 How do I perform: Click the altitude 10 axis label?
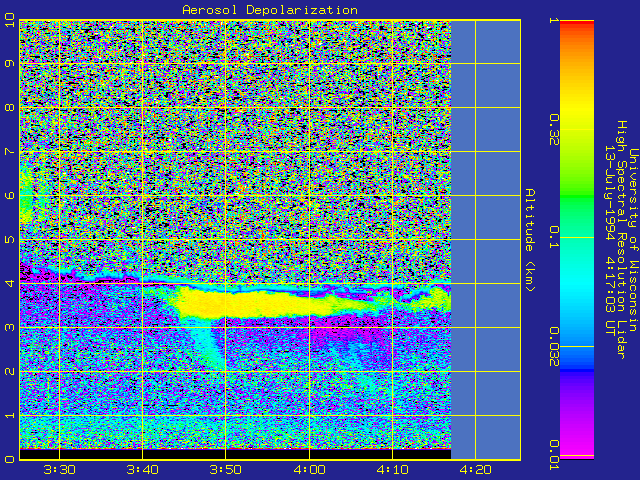[x=9, y=20]
